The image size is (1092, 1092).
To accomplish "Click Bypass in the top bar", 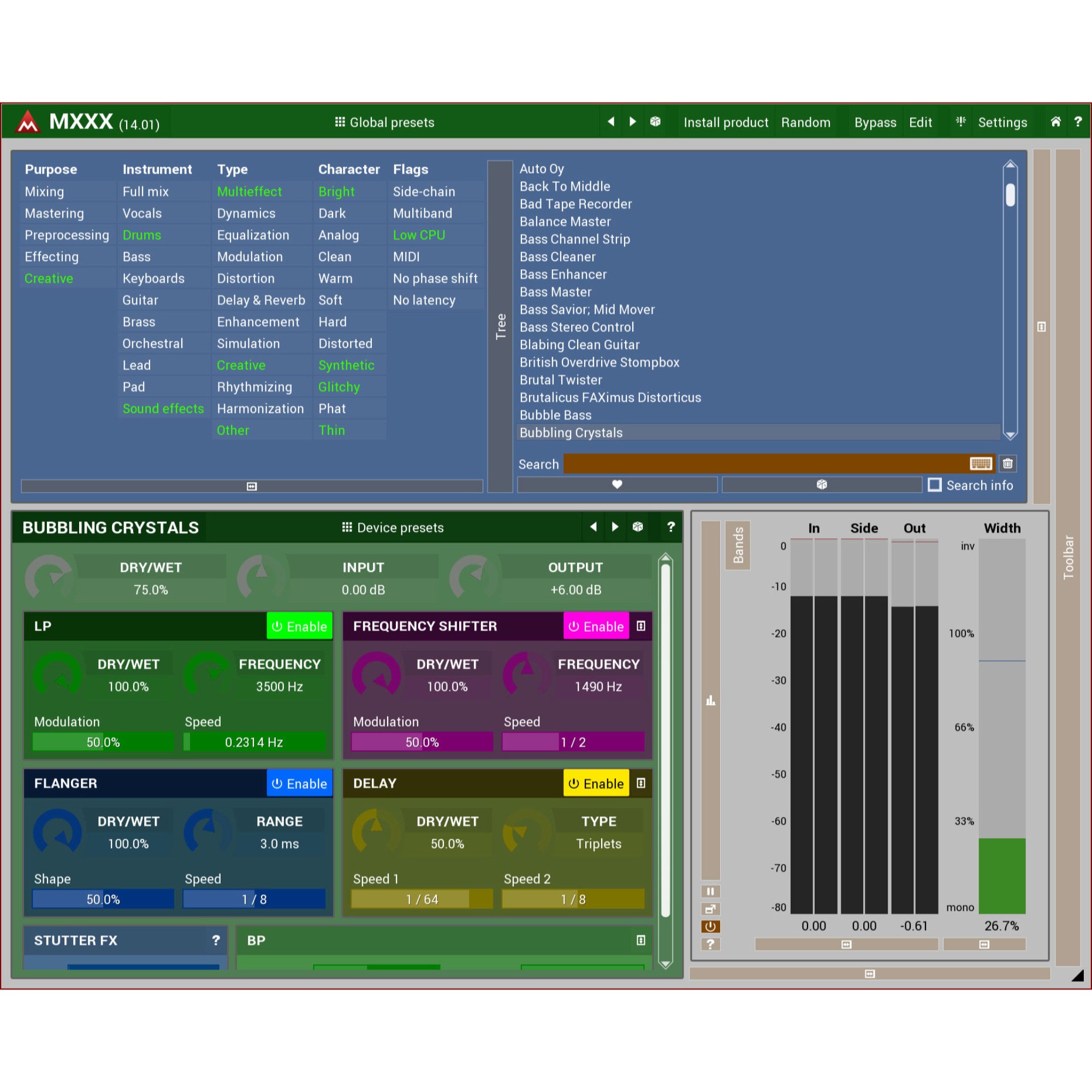I will pos(875,122).
